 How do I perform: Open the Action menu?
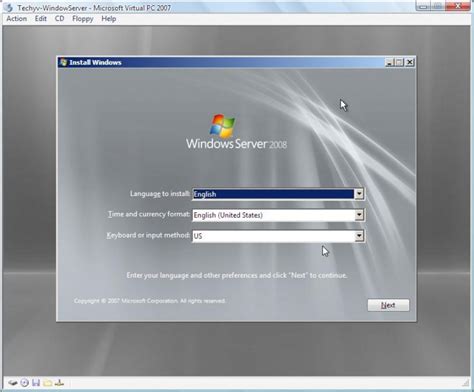tap(17, 19)
